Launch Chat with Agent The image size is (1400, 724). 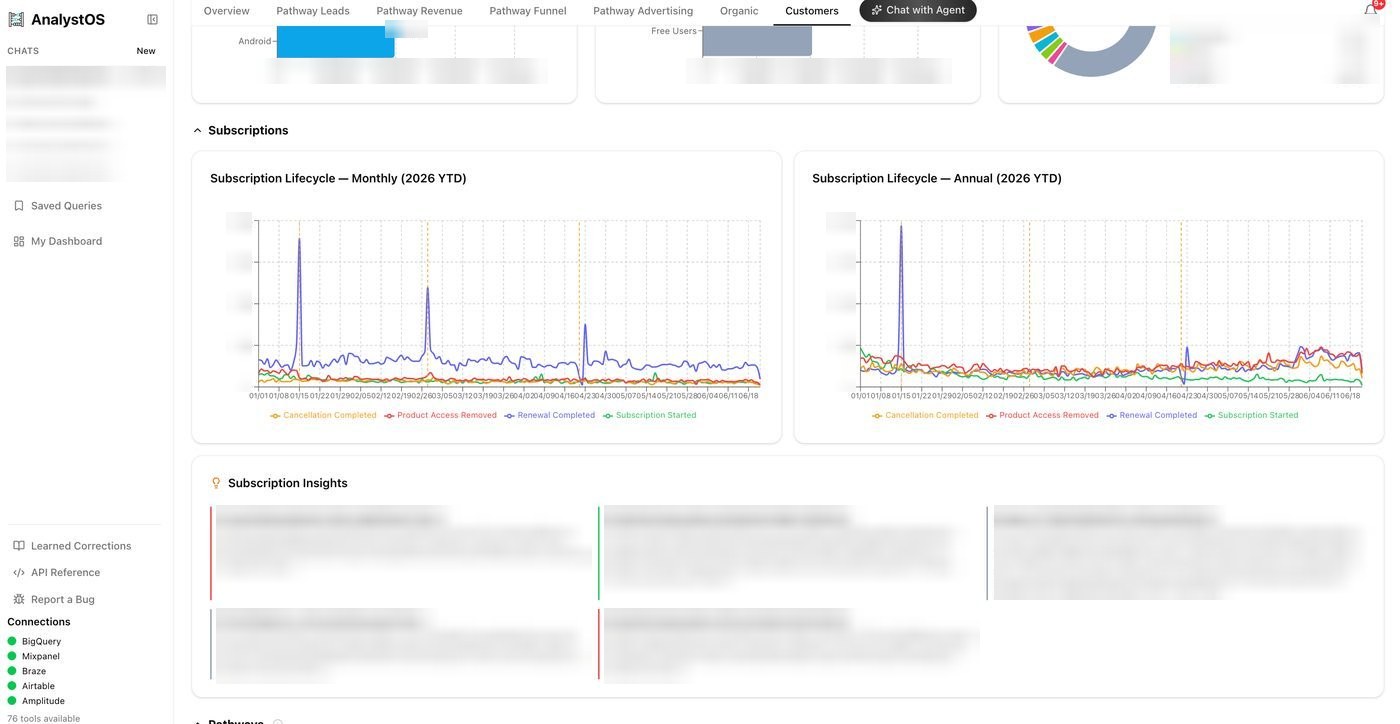click(918, 10)
